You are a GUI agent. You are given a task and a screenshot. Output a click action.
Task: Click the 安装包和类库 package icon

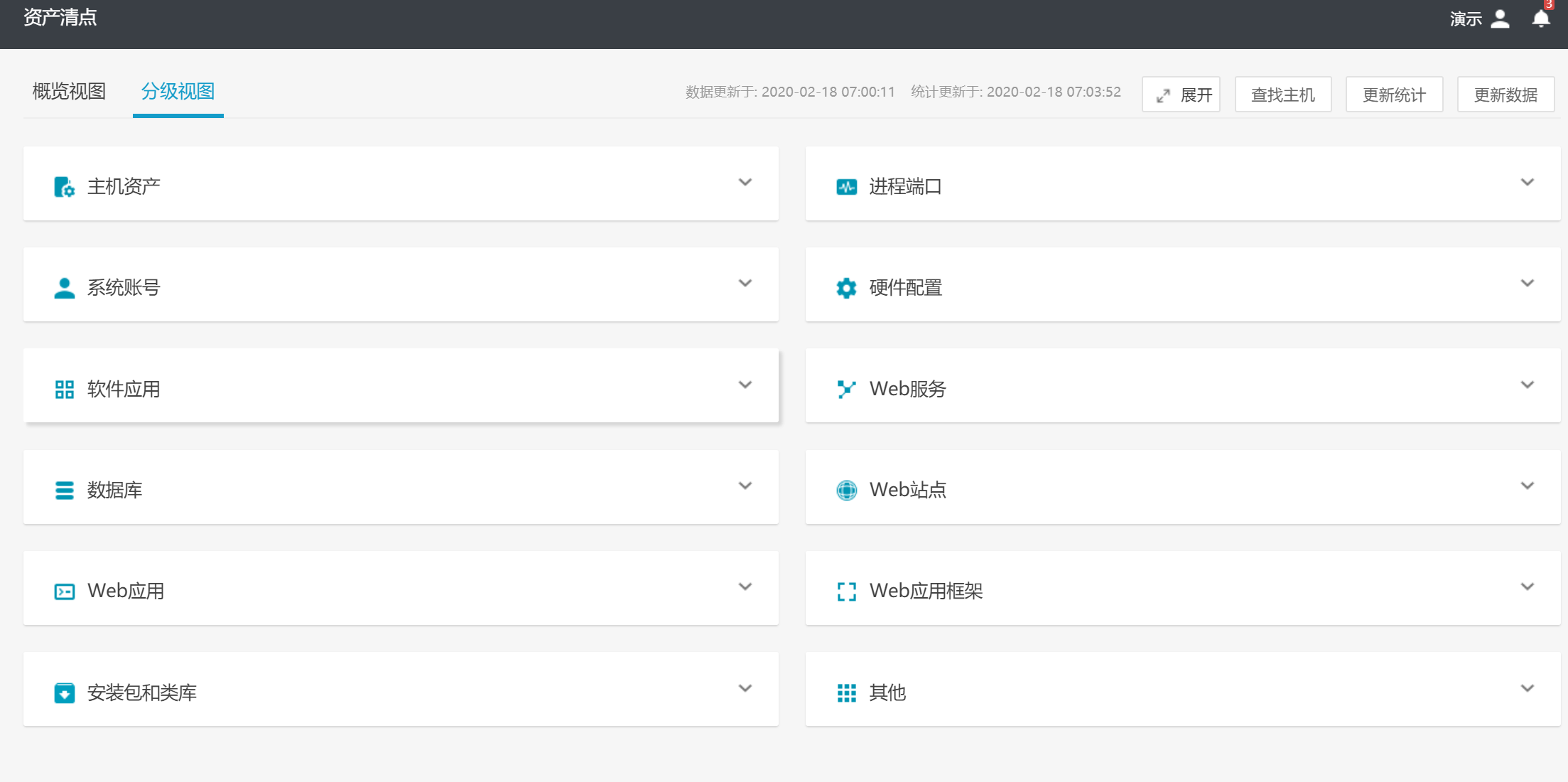64,692
